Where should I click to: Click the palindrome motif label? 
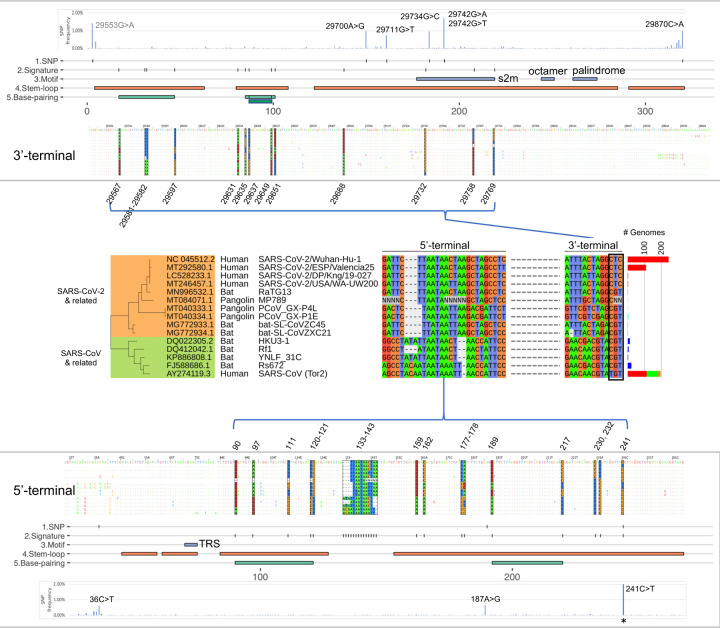click(599, 70)
